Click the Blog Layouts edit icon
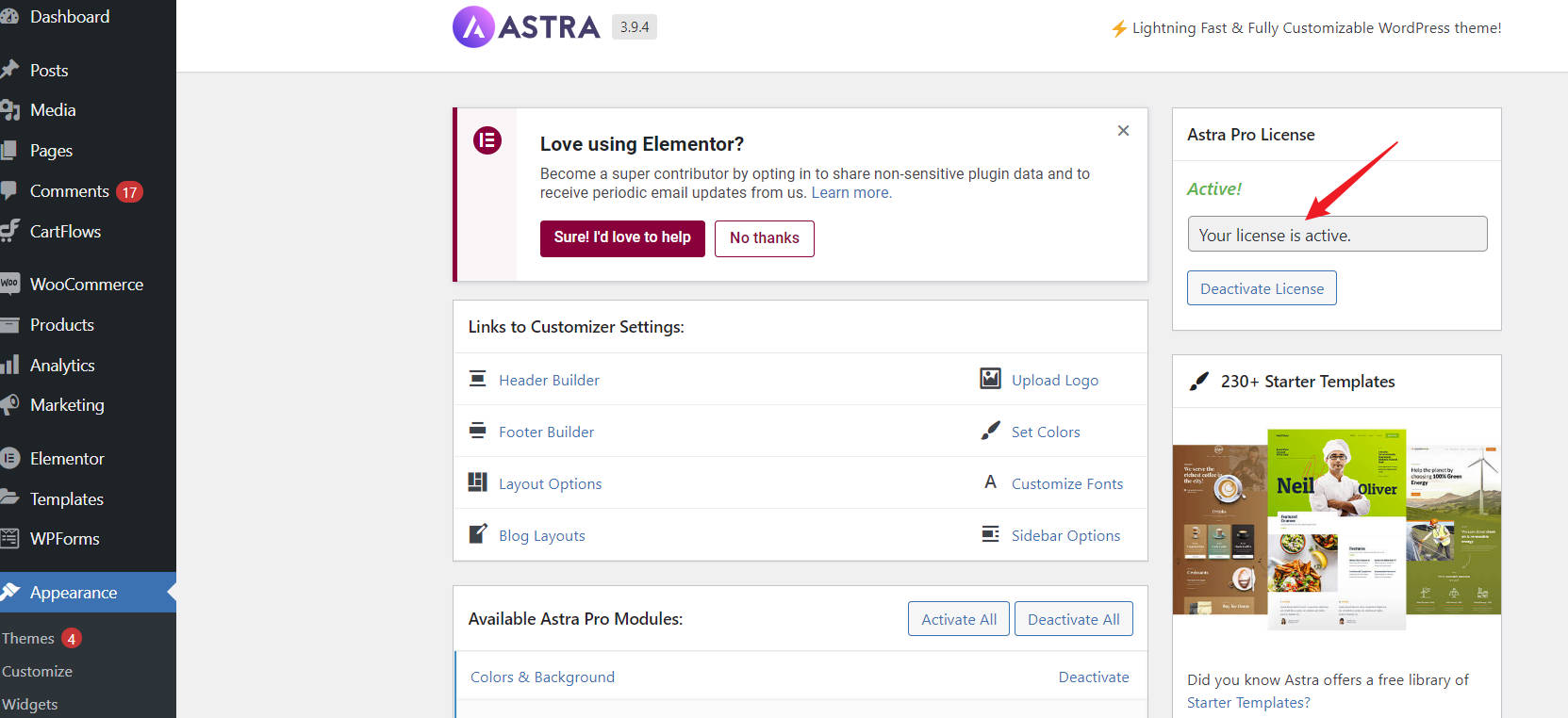 coord(478,534)
